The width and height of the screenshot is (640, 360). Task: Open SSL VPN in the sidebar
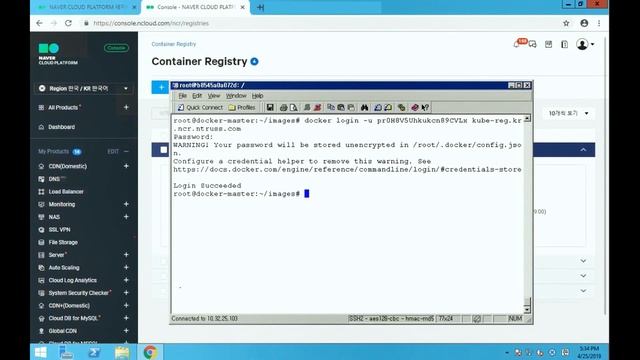[59, 229]
